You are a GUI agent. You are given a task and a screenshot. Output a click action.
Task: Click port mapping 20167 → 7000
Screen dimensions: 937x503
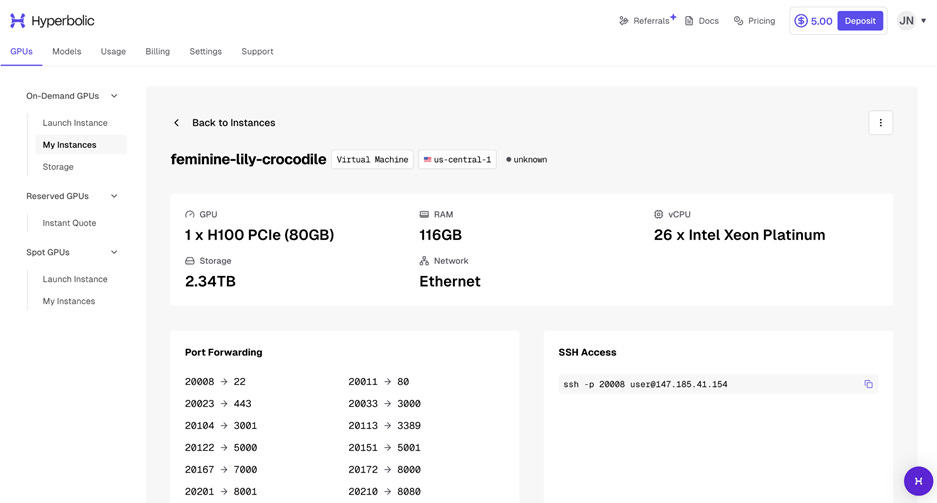pyautogui.click(x=221, y=470)
